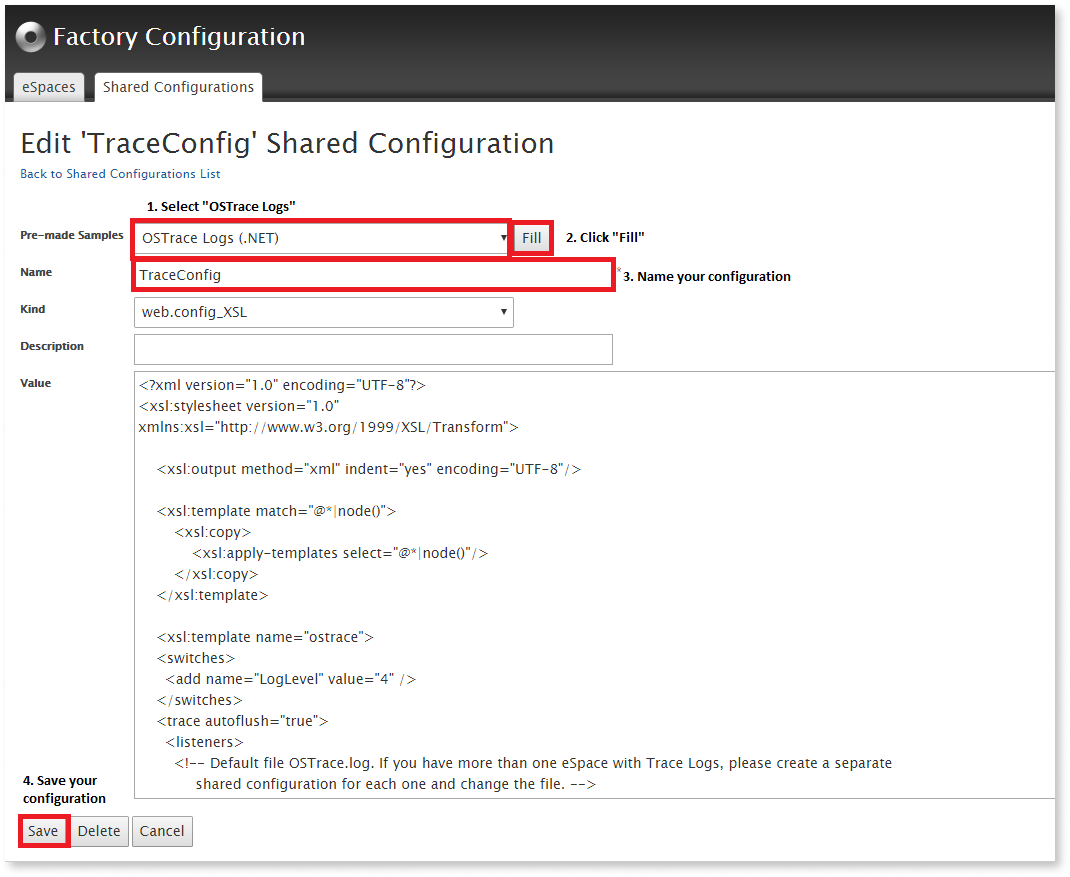Click the Pre-made Samples label
This screenshot has height=877, width=1070.
[72, 235]
